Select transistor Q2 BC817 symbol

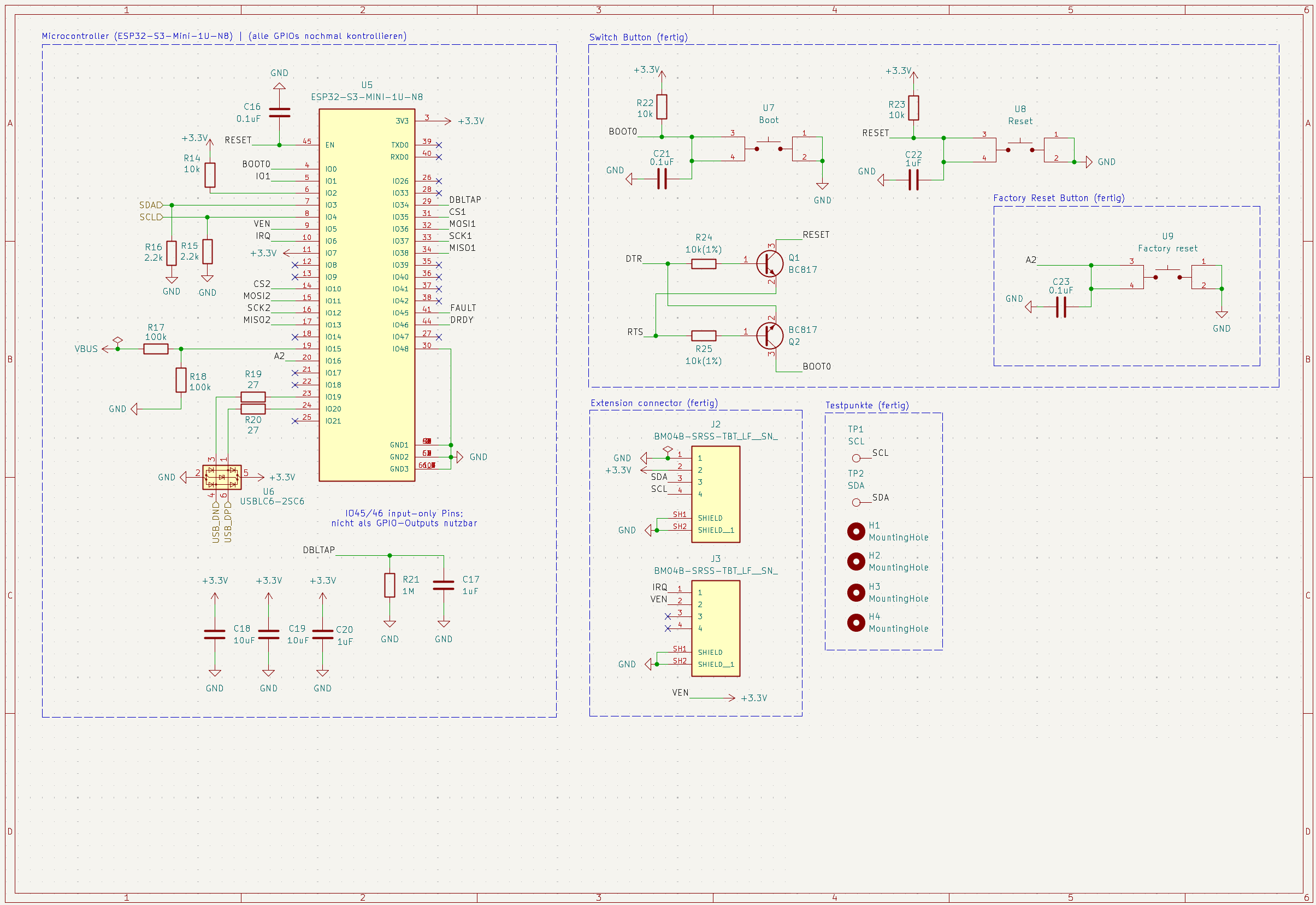click(x=770, y=335)
